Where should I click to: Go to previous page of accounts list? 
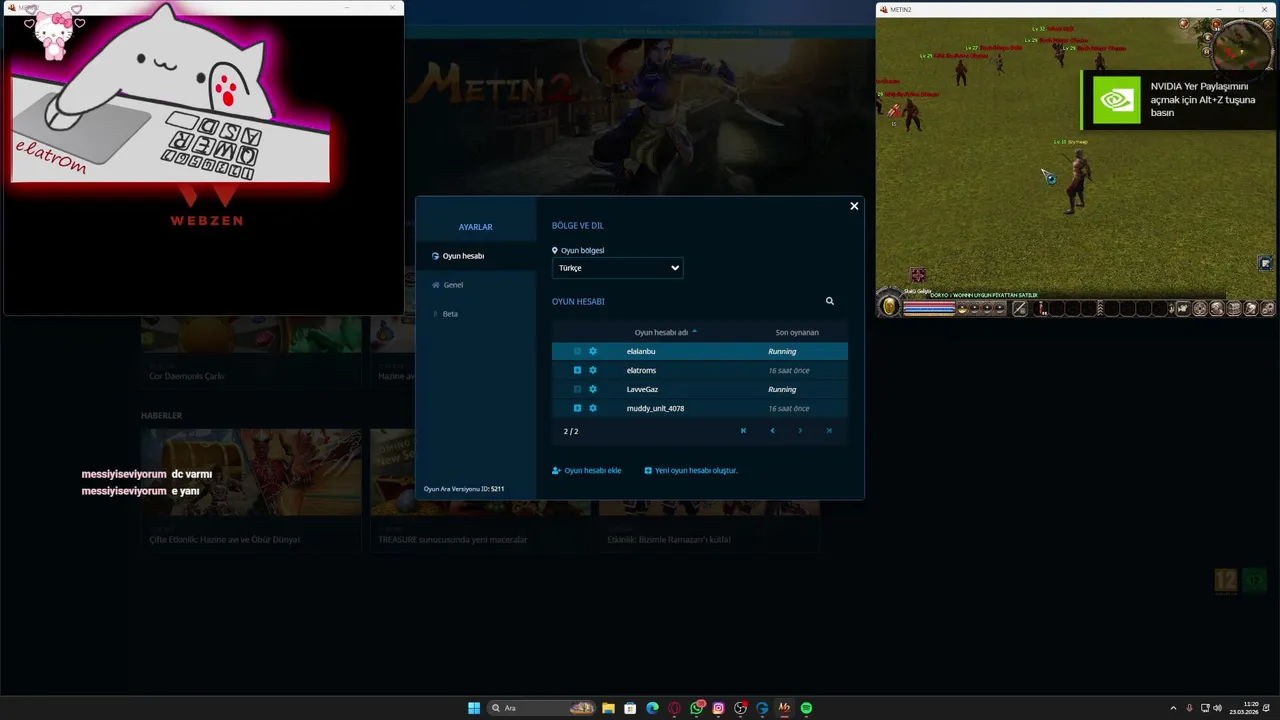click(772, 431)
